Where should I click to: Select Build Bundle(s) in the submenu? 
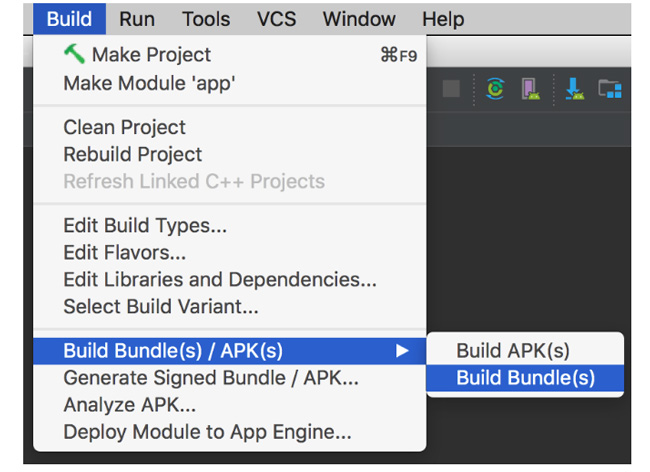[525, 378]
